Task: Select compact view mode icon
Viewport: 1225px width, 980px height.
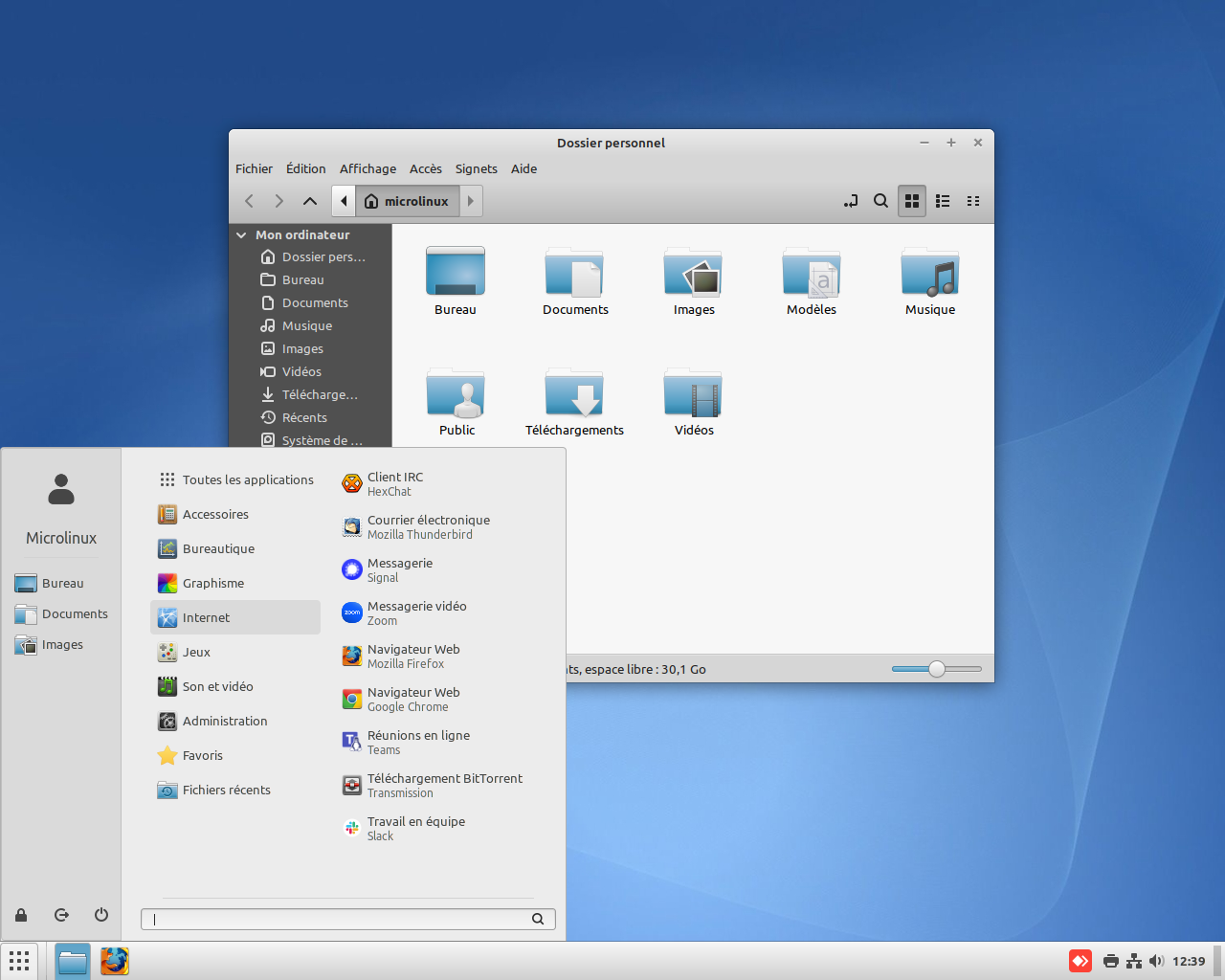Action: (x=973, y=201)
